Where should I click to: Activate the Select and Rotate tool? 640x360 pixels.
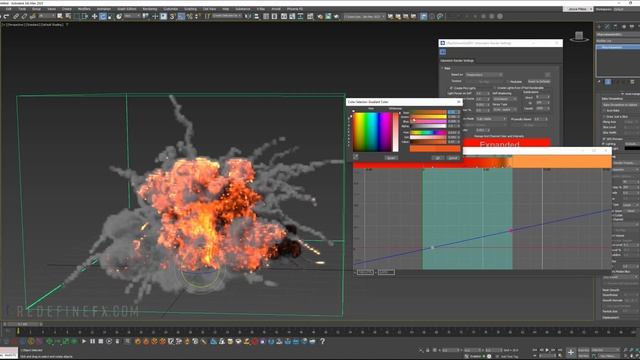pyautogui.click(x=103, y=16)
